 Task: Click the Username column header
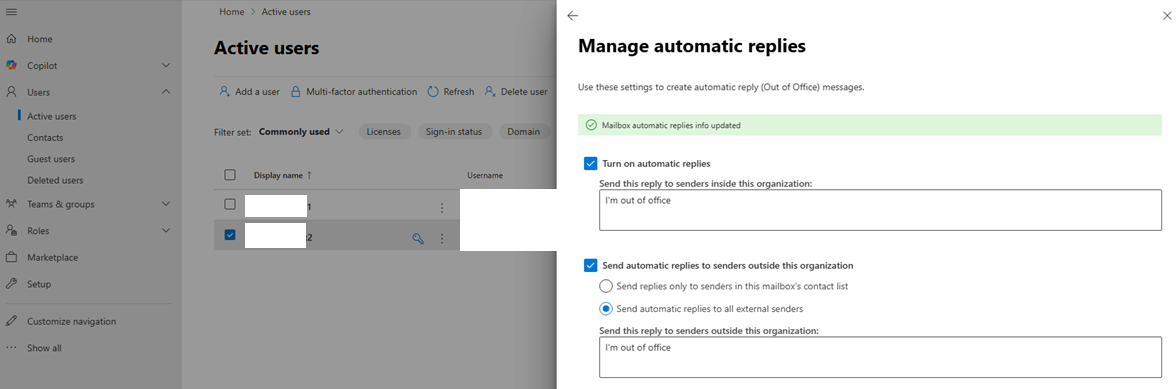pos(484,175)
